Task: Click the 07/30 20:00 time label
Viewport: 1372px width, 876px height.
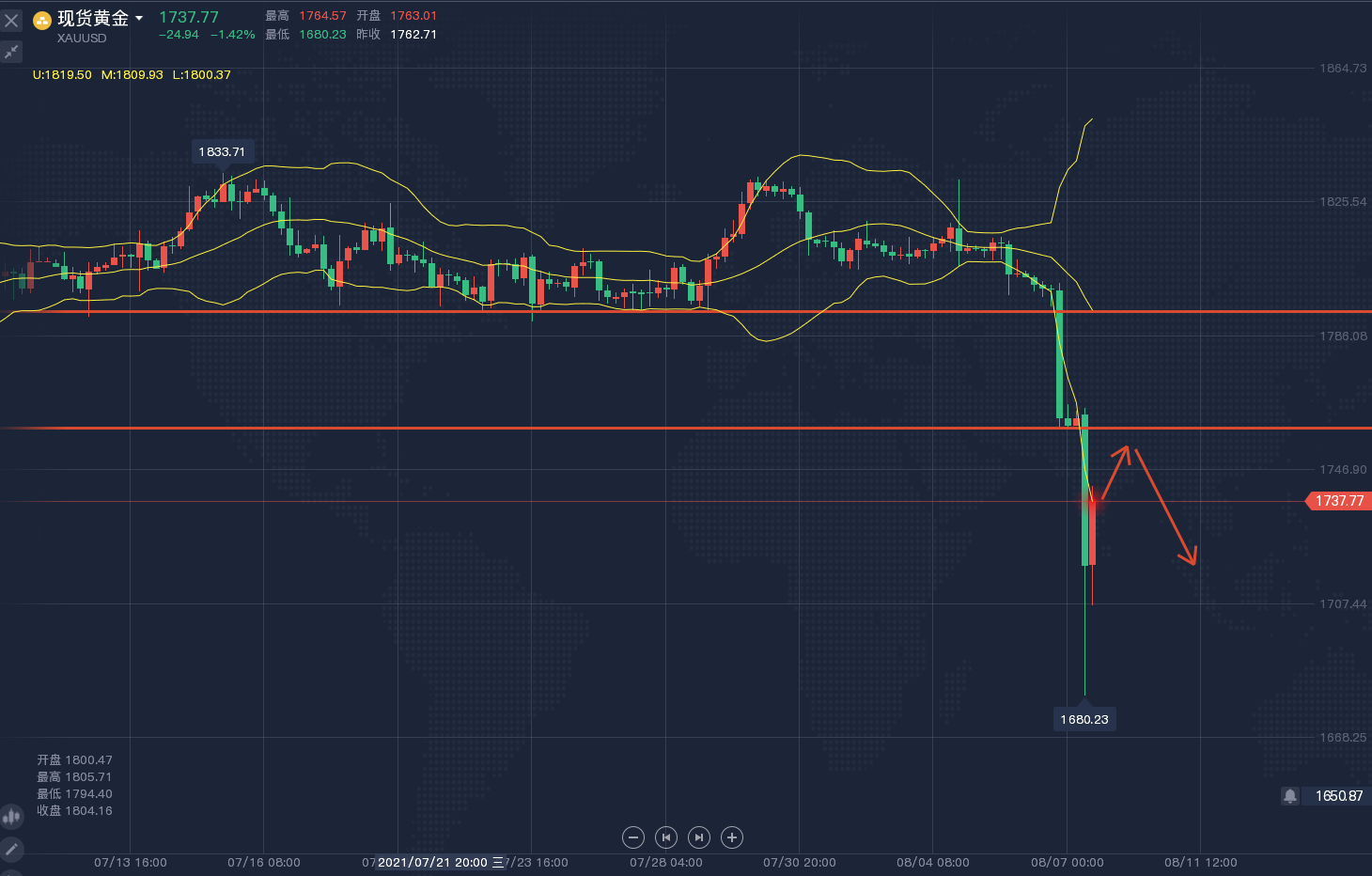Action: pos(800,863)
